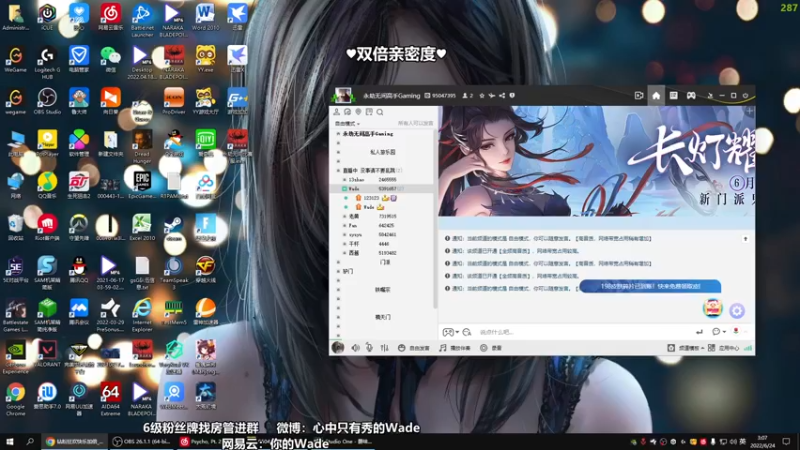Switch to Chrome taskbar item
This screenshot has width=800, height=450.
74,441
